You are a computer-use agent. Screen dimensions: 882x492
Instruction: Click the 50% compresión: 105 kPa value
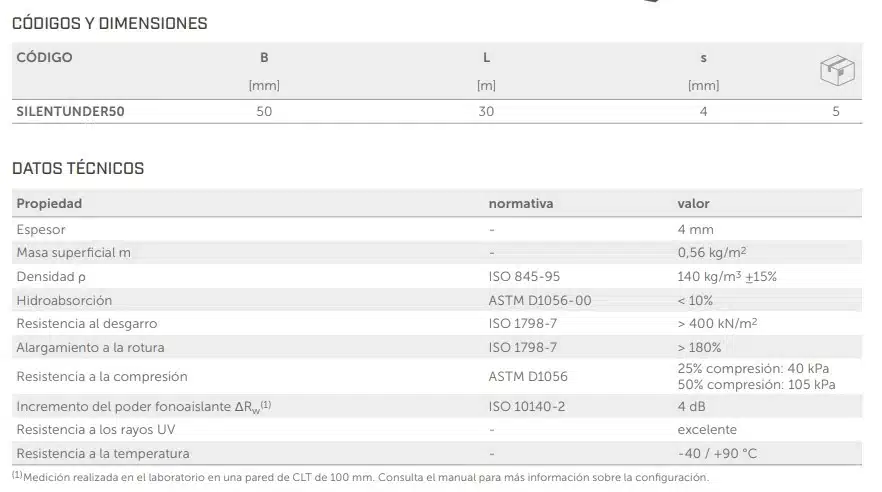point(756,385)
